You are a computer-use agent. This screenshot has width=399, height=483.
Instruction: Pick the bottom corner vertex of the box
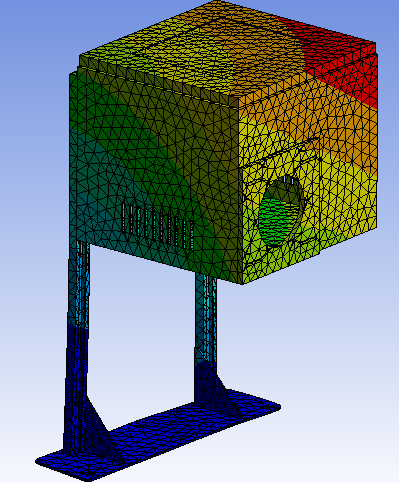coord(242,284)
